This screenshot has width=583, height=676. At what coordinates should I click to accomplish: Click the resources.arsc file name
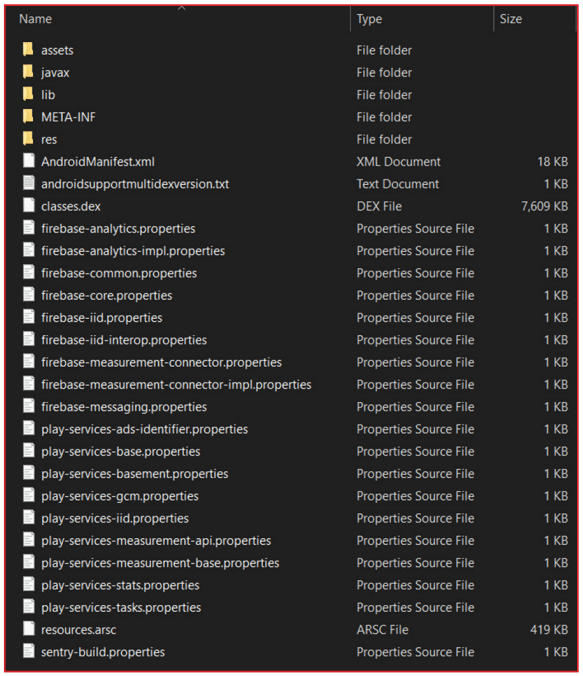click(78, 630)
